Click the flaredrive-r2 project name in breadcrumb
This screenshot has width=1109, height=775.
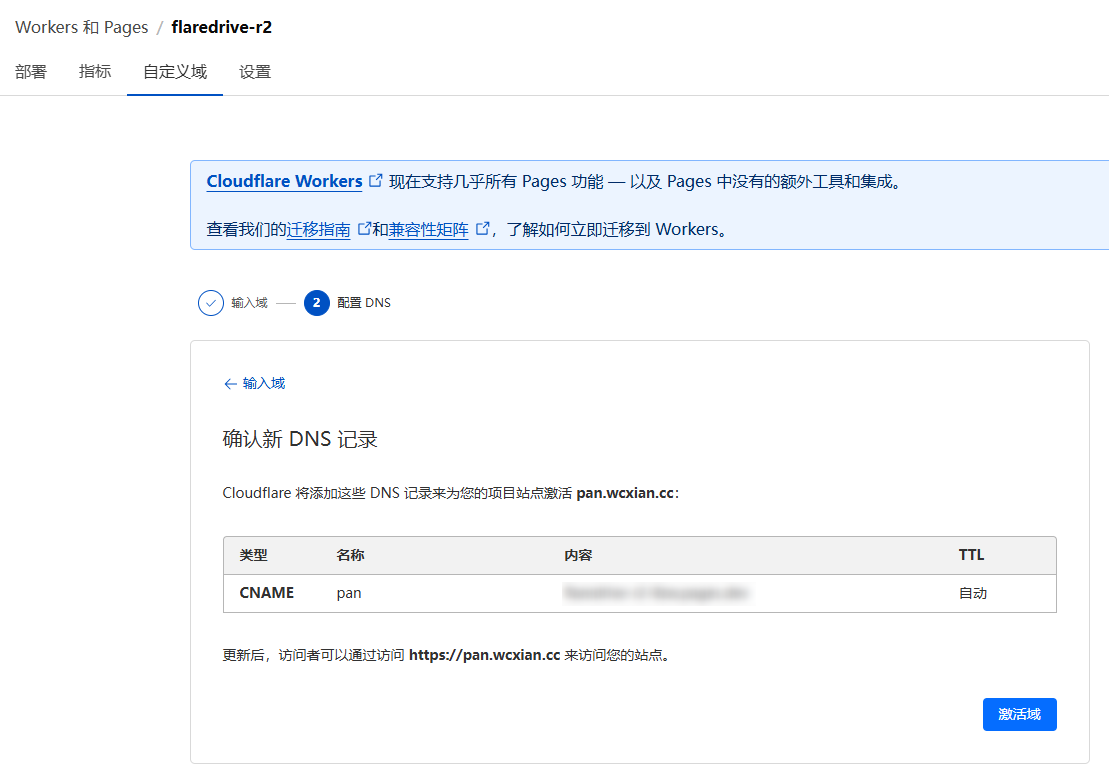[221, 28]
